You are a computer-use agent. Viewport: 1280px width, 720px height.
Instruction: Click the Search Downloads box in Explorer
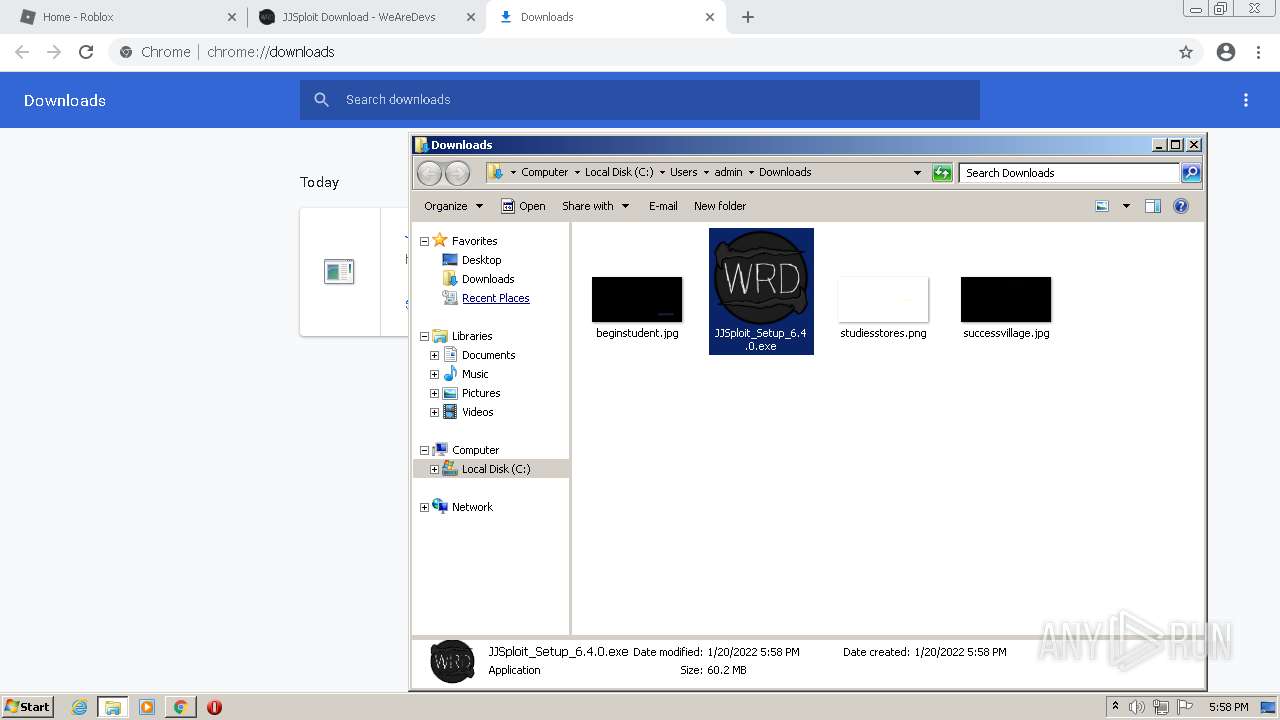1068,173
